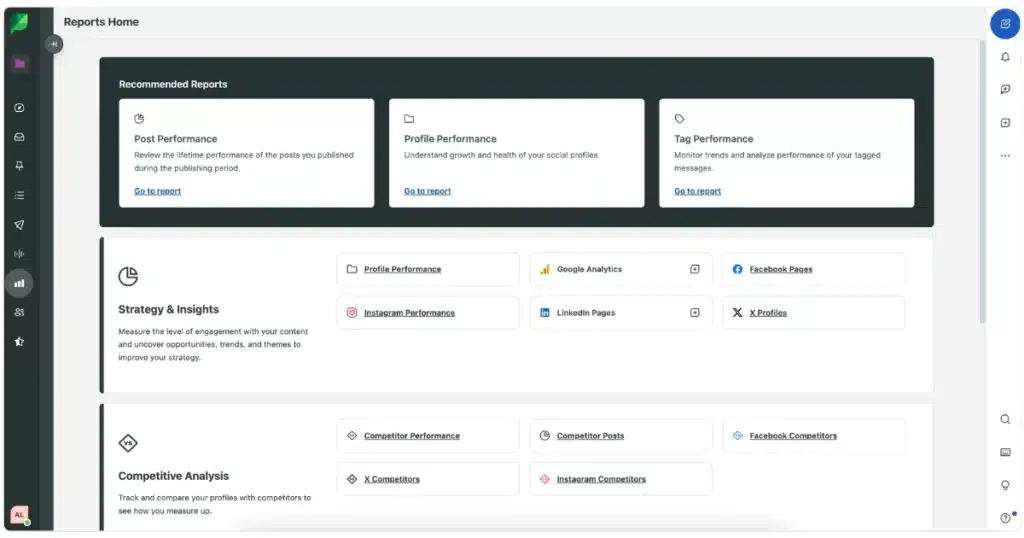Click the Strategy & Insights heading
1024x538 pixels.
click(x=168, y=309)
